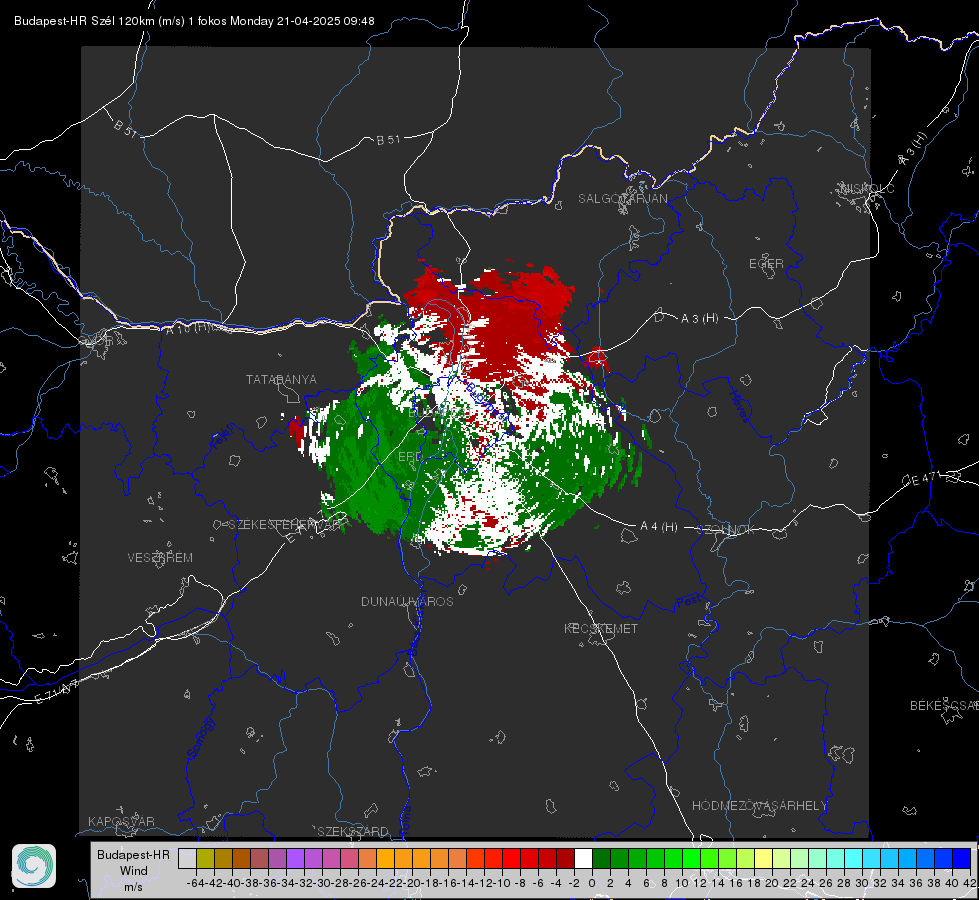Click the blue 'Somogy' county label
The width and height of the screenshot is (979, 900).
[x=200, y=738]
